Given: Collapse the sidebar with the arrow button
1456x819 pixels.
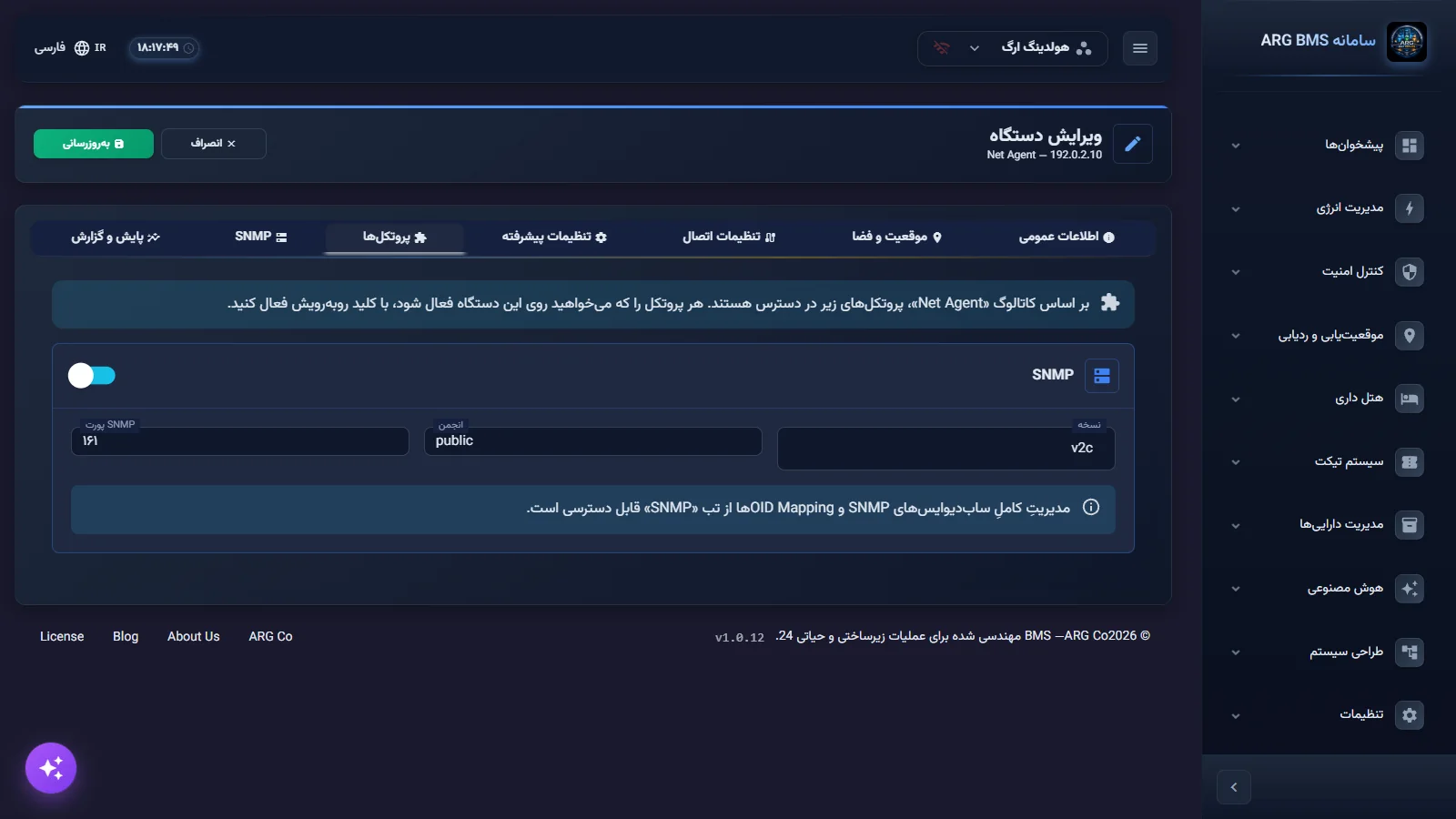Looking at the screenshot, I should pos(1234,787).
